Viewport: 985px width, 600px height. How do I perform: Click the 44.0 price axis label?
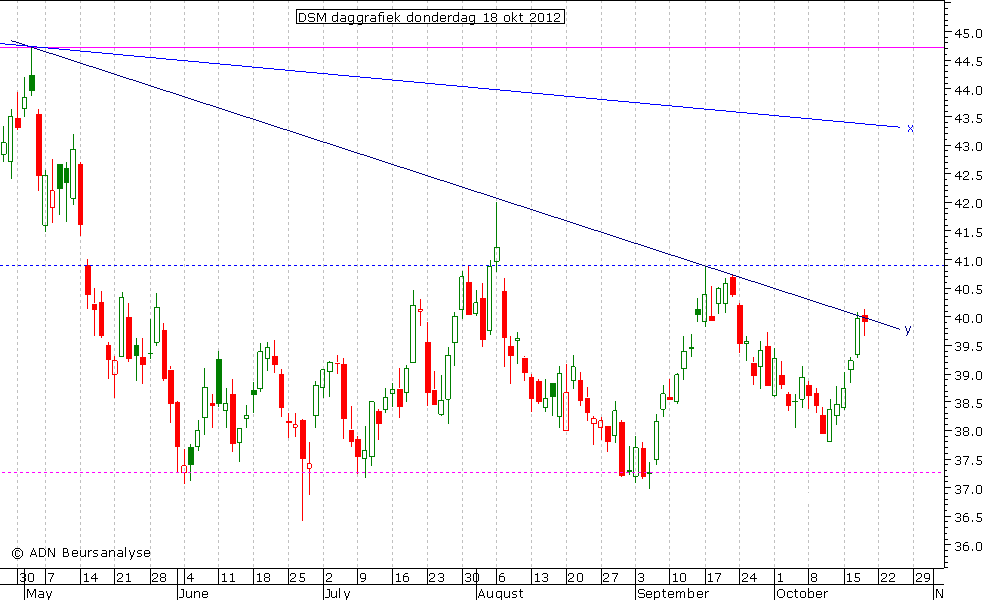tap(968, 90)
